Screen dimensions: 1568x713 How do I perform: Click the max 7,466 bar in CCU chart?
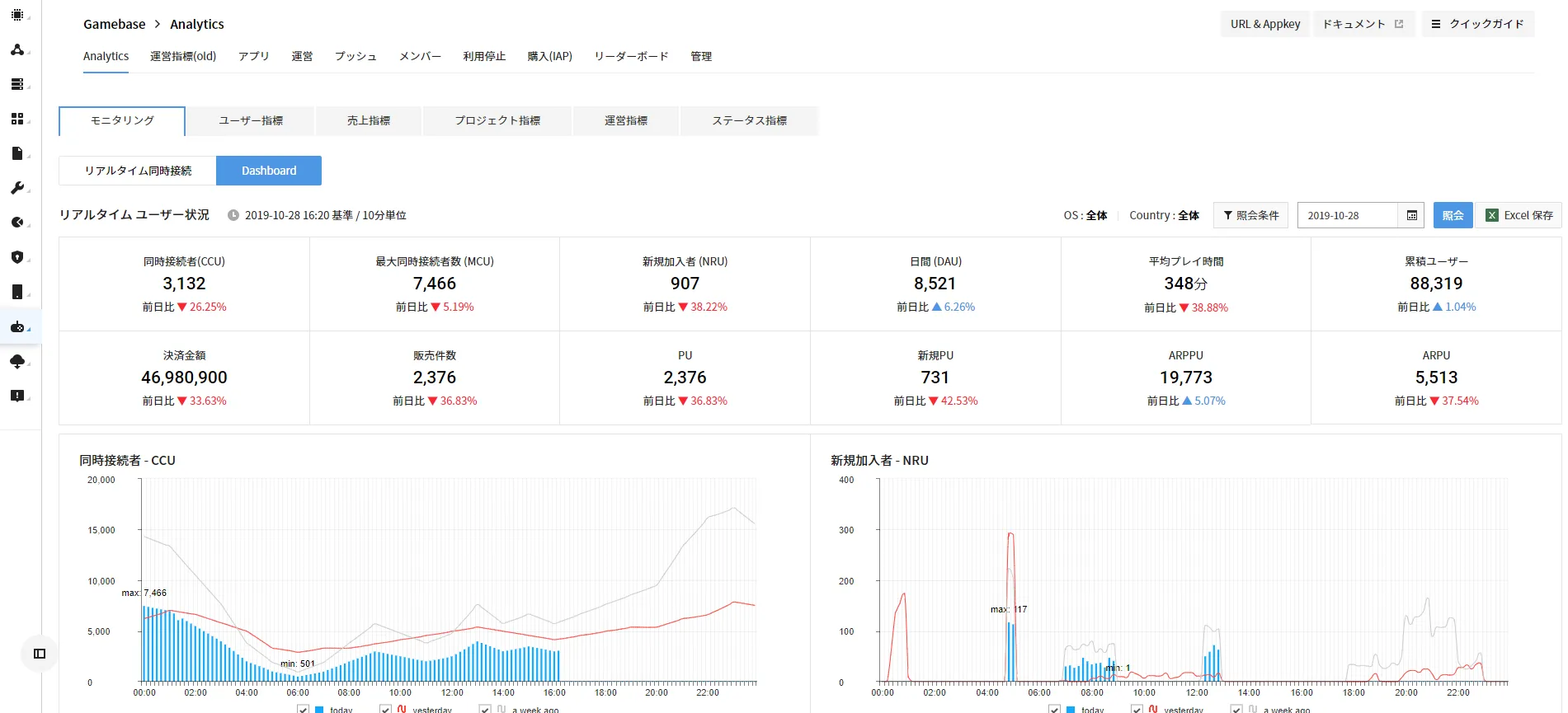tap(144, 644)
